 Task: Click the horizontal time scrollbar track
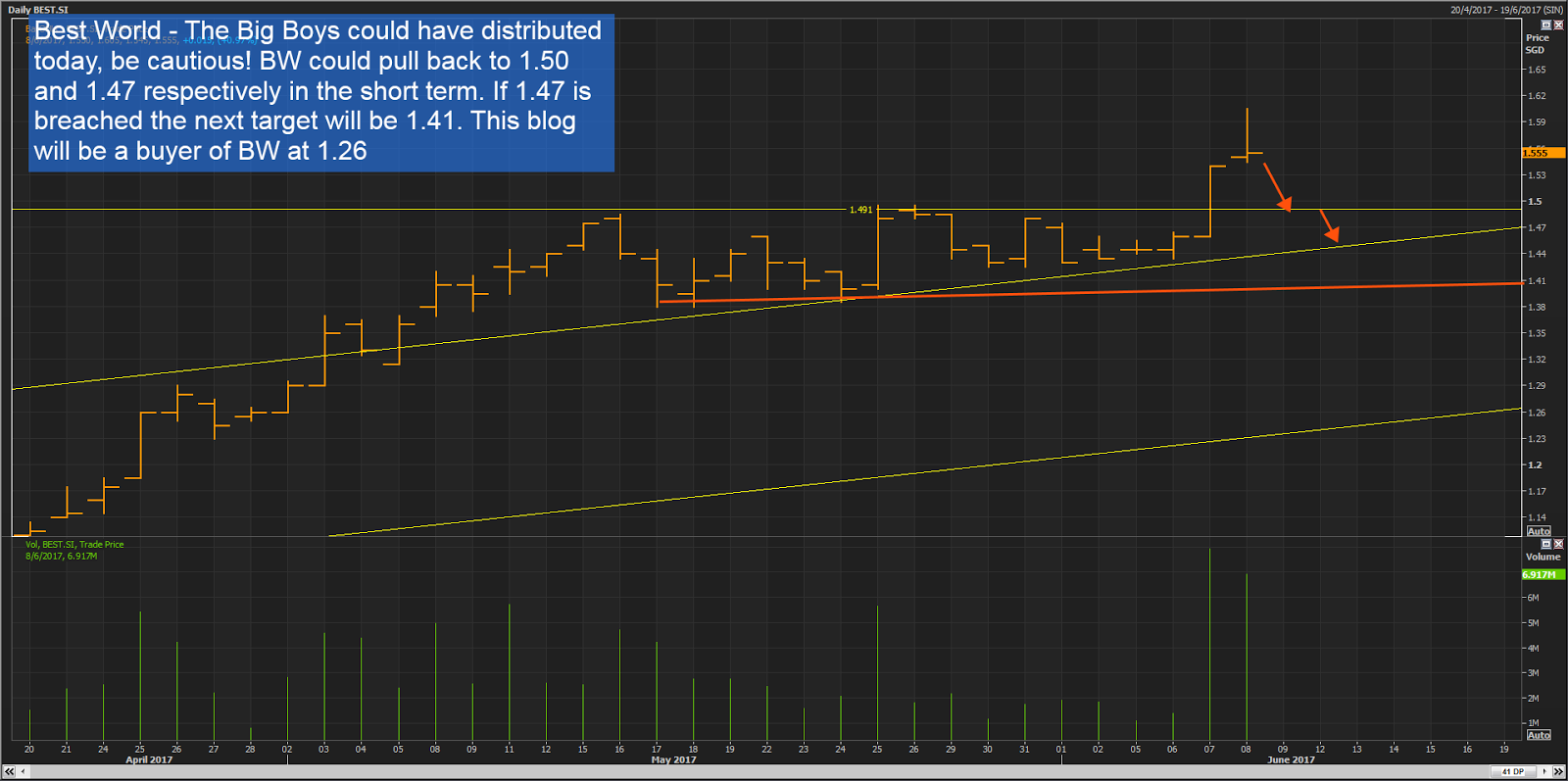point(759,772)
